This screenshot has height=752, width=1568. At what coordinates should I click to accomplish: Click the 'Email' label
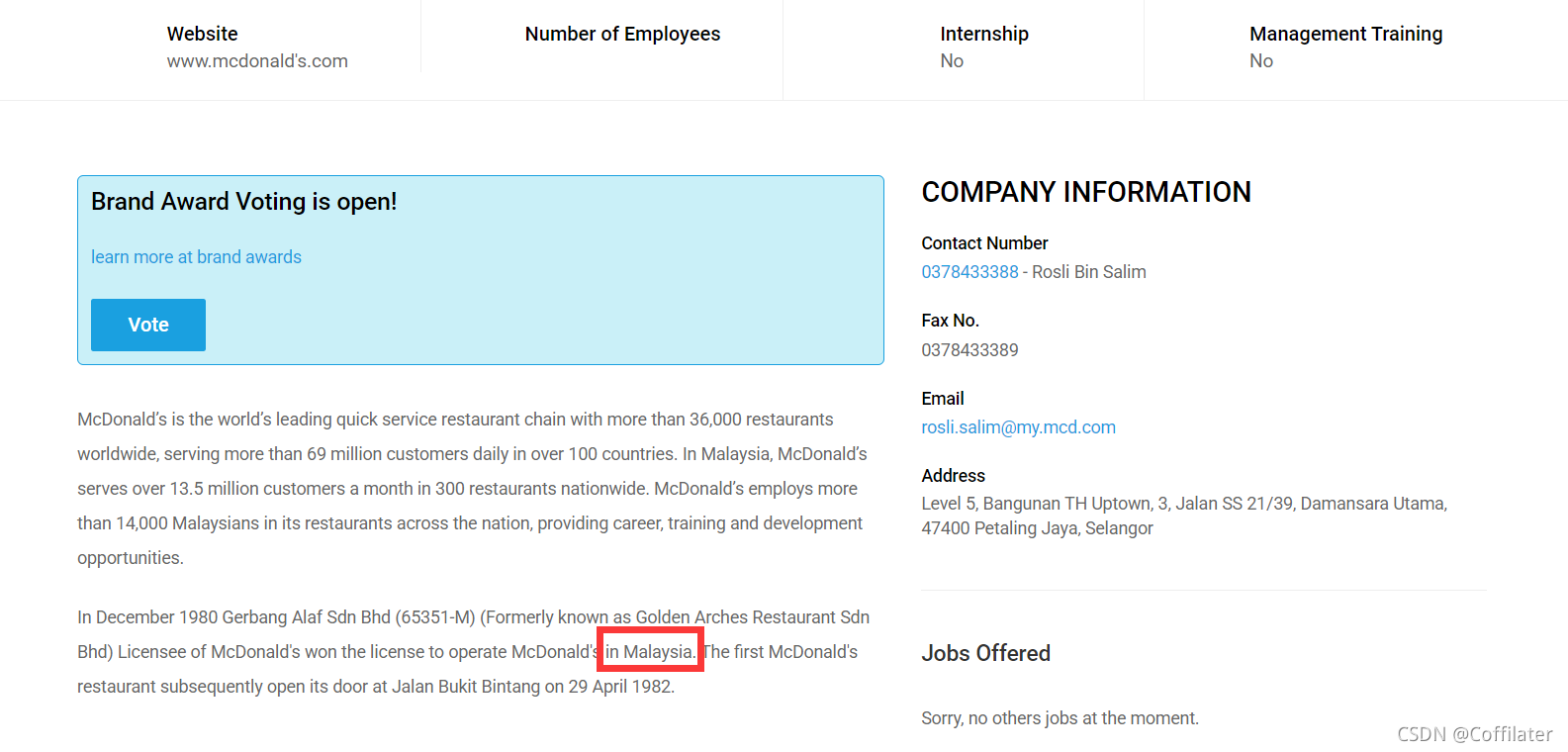pyautogui.click(x=942, y=399)
